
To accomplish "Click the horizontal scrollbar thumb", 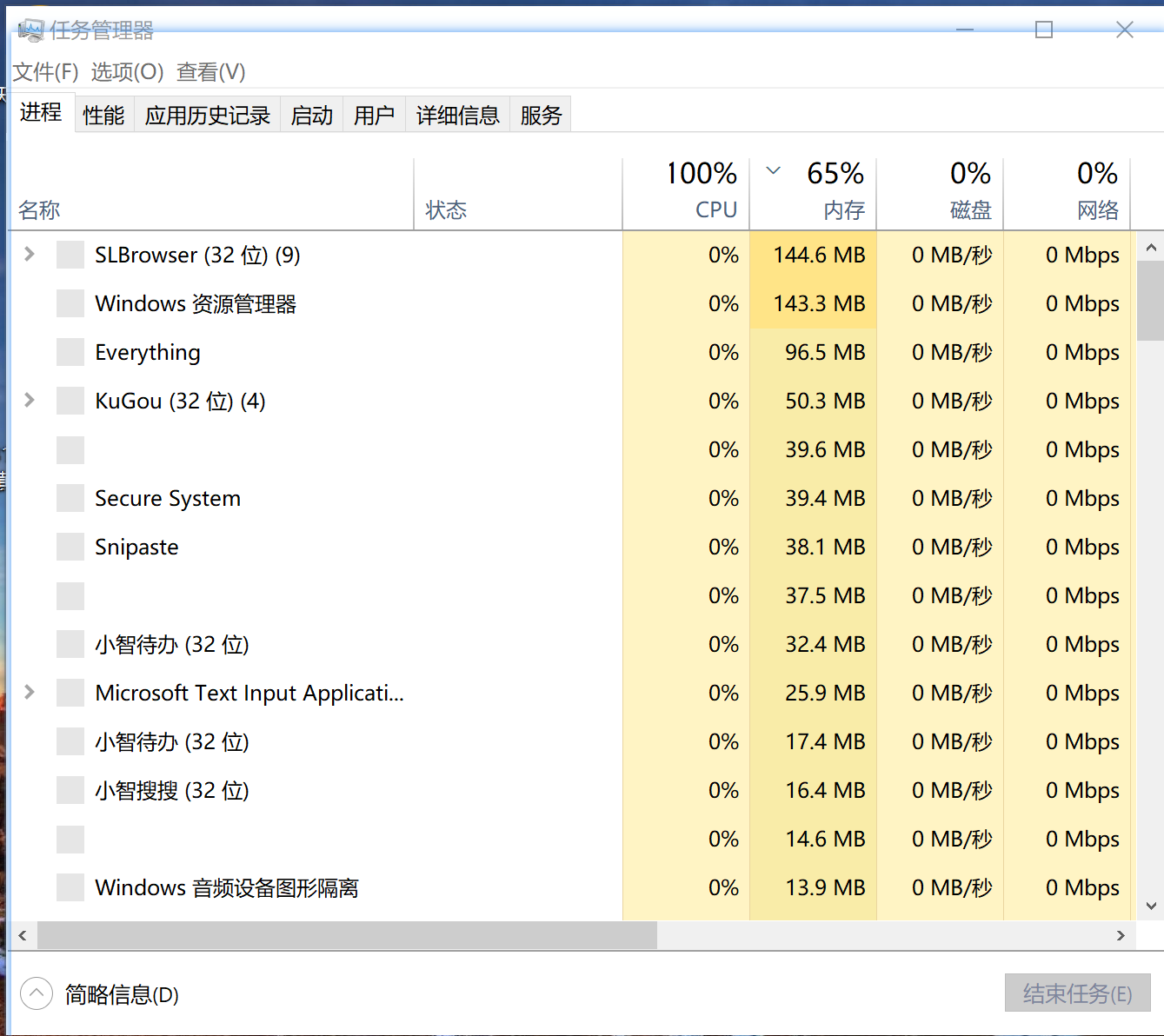I will tap(347, 935).
